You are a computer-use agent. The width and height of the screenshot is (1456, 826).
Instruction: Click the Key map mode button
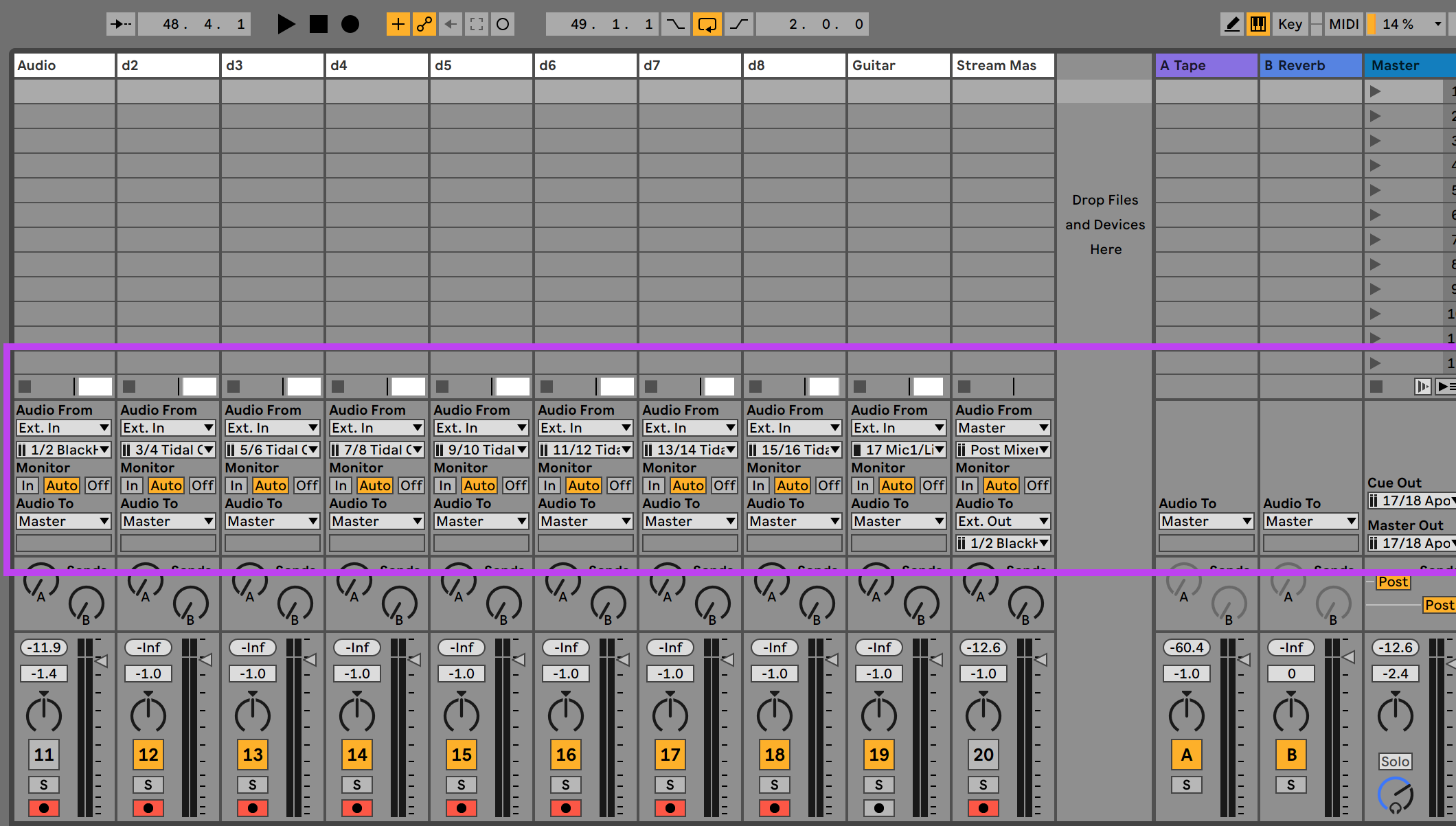click(x=1290, y=24)
